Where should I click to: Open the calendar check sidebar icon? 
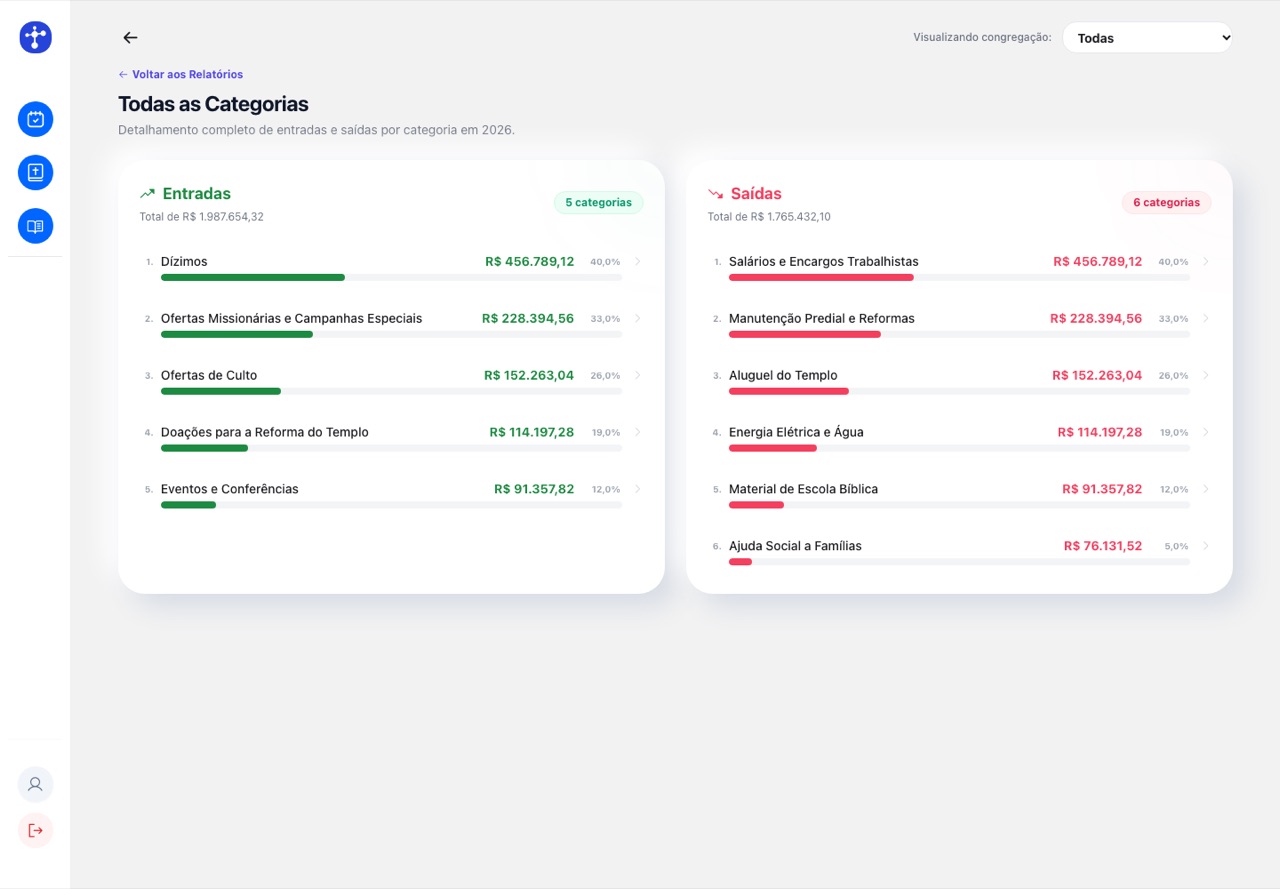(x=35, y=120)
